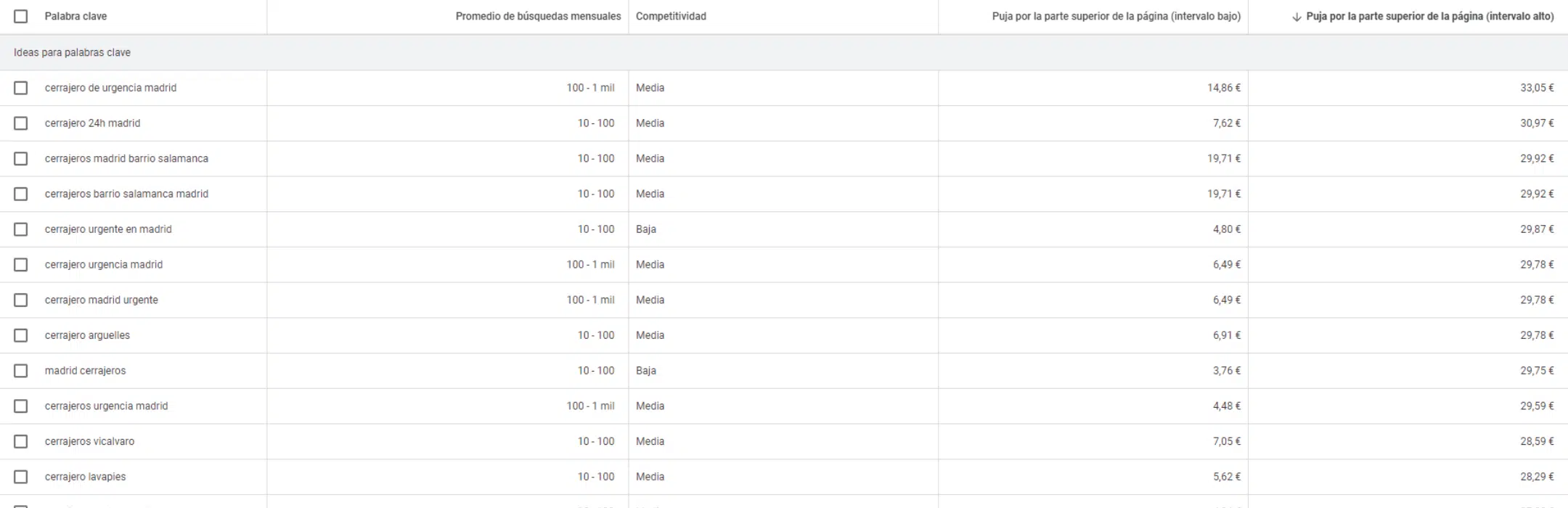Check the madrid cerrajeros keyword row
The height and width of the screenshot is (508, 1568).
(x=21, y=370)
